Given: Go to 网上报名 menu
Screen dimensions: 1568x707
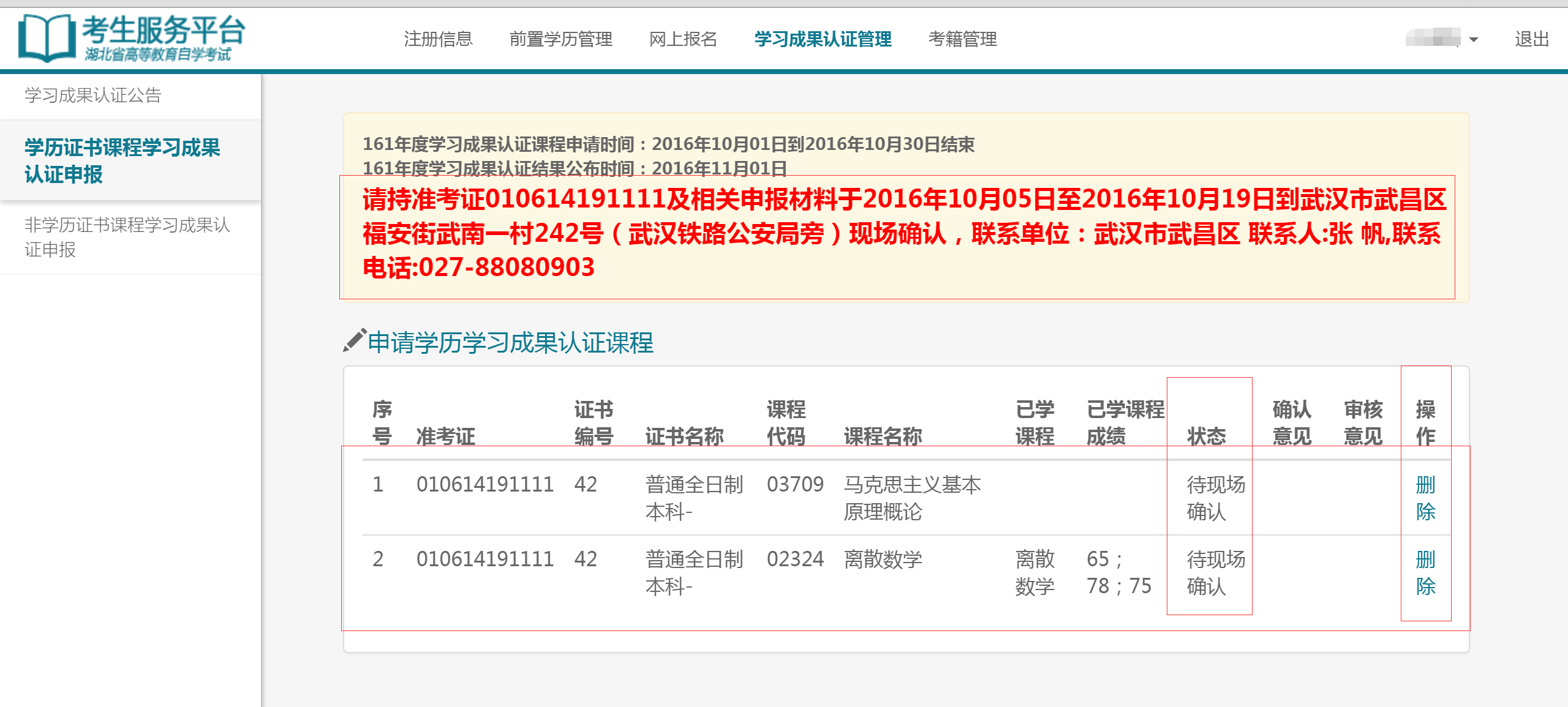Looking at the screenshot, I should (683, 39).
